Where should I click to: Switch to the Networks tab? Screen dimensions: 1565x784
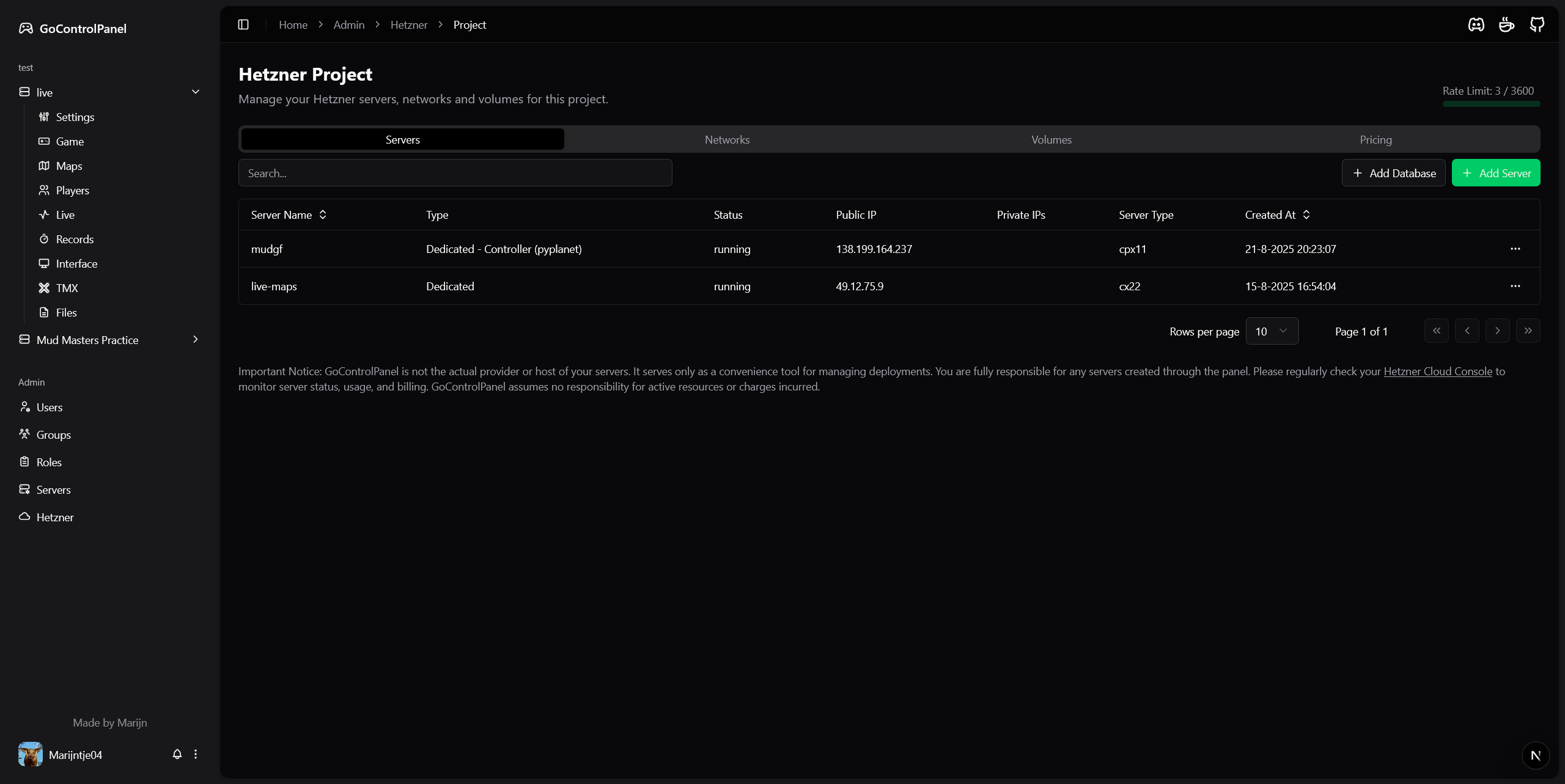[x=727, y=139]
